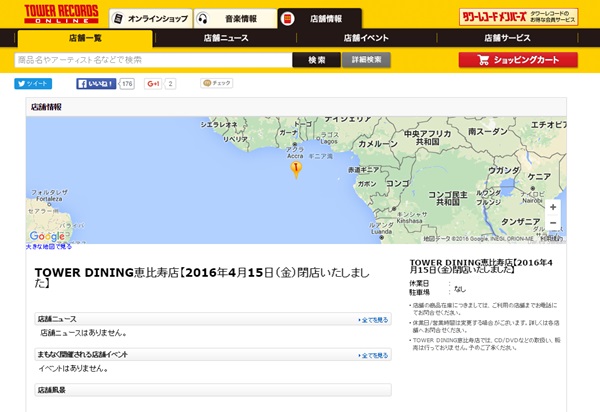
Task: Click the イベントはありません text
Action: pos(73,368)
